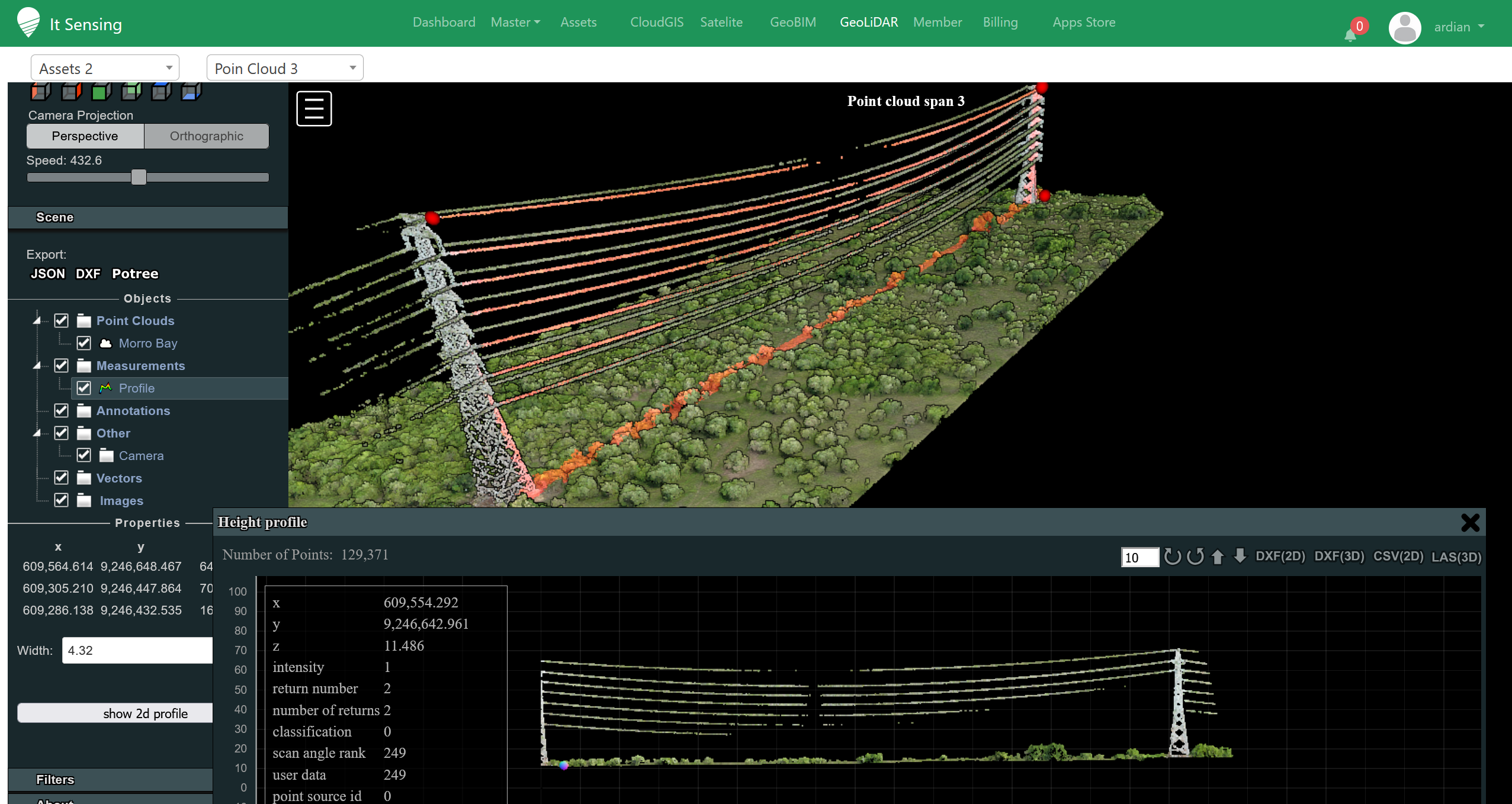Open the Assets 2 dropdown
Image resolution: width=1512 pixels, height=804 pixels.
[x=105, y=68]
